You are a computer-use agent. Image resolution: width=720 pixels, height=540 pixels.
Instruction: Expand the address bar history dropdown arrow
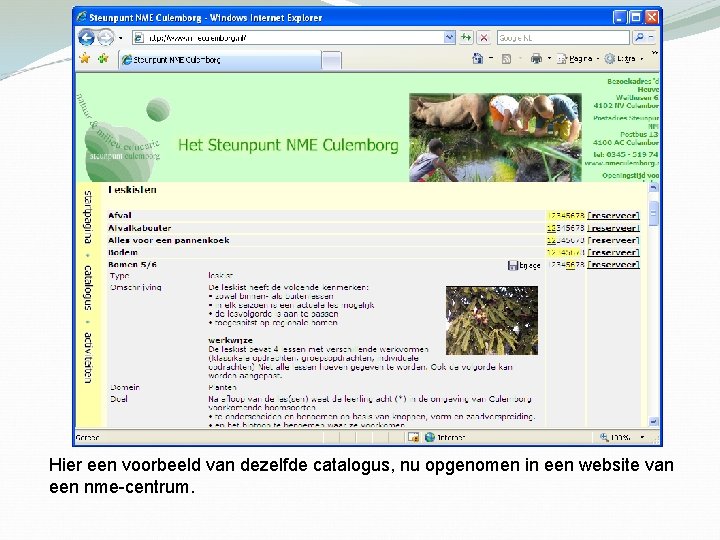(x=450, y=38)
